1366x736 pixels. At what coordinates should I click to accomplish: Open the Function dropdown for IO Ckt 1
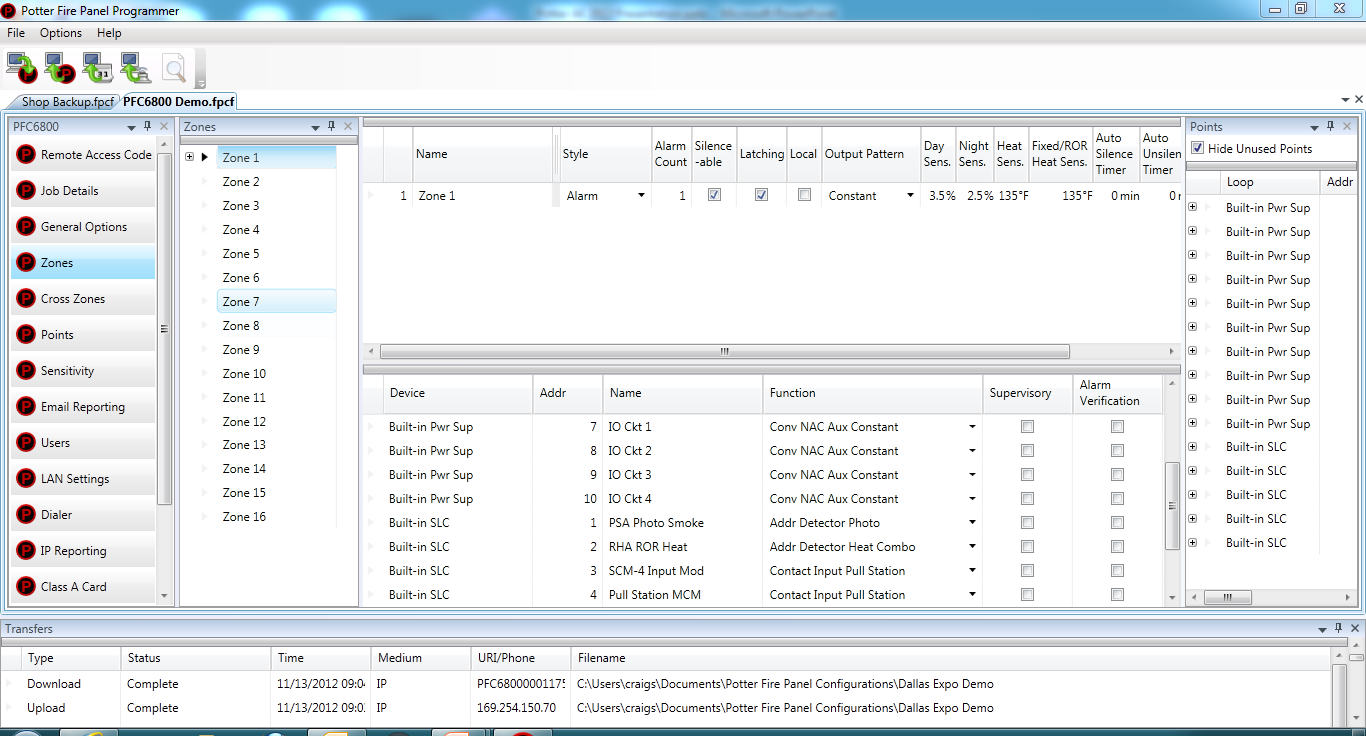point(972,427)
